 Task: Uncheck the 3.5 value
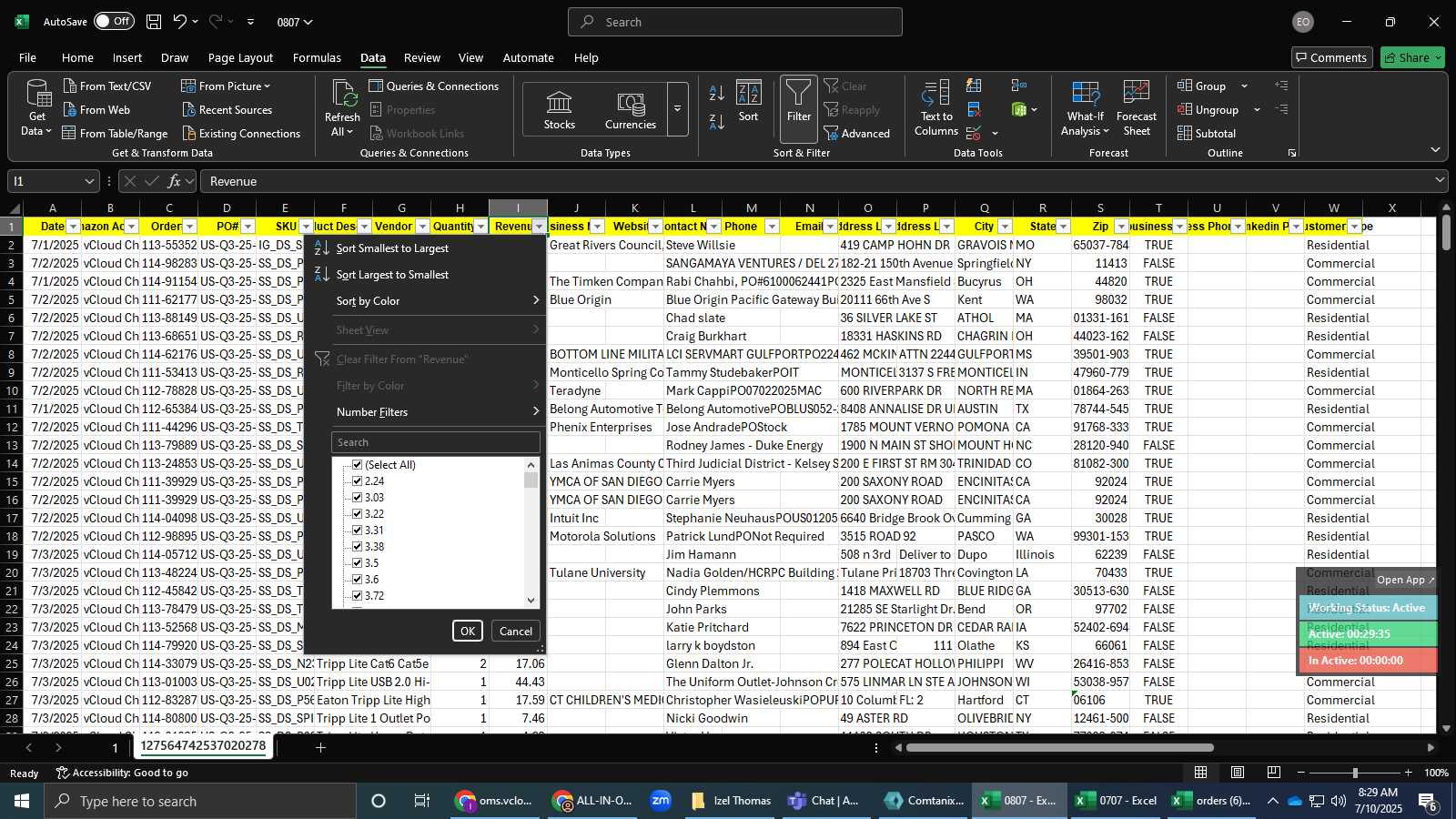point(358,563)
